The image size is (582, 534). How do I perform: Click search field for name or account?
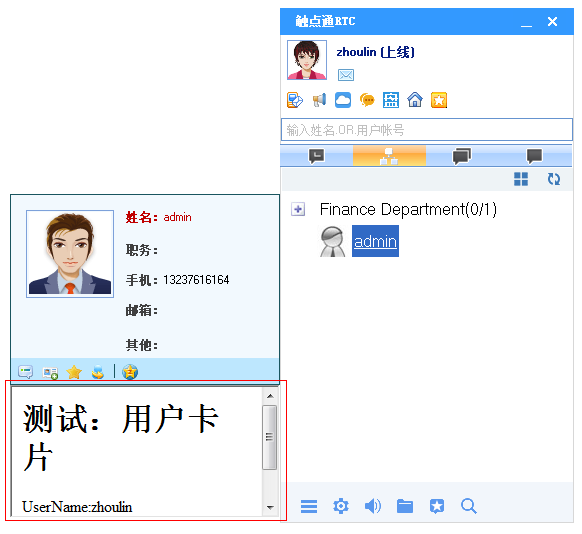(x=426, y=130)
